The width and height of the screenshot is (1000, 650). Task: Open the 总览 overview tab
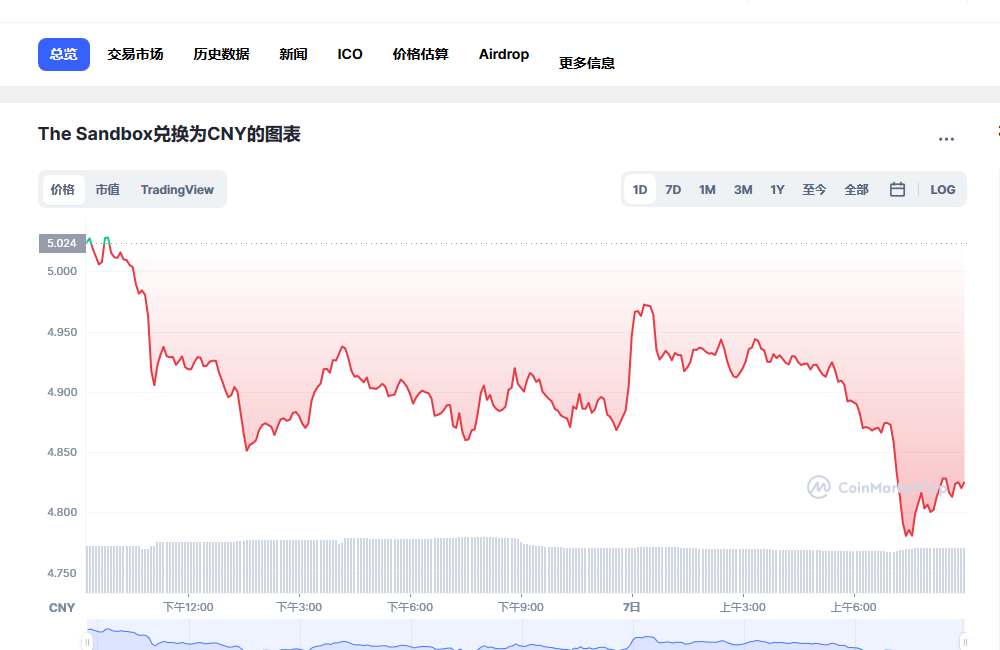[64, 54]
